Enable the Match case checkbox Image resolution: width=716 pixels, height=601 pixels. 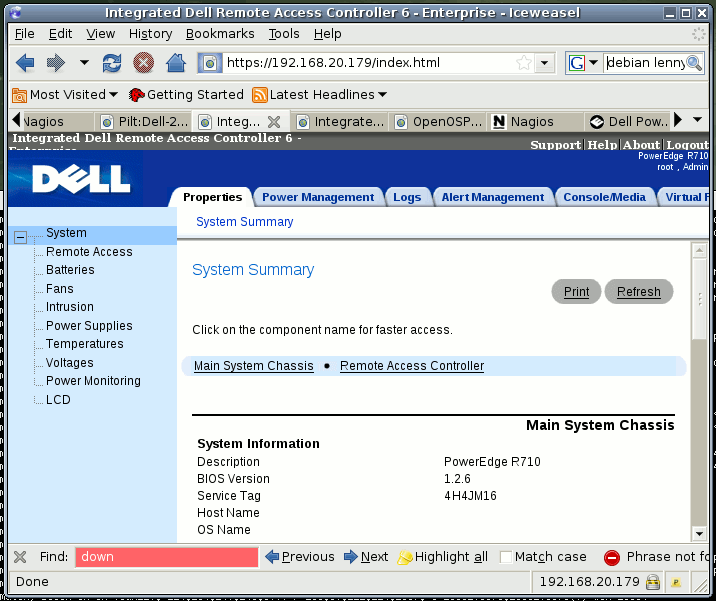(505, 557)
